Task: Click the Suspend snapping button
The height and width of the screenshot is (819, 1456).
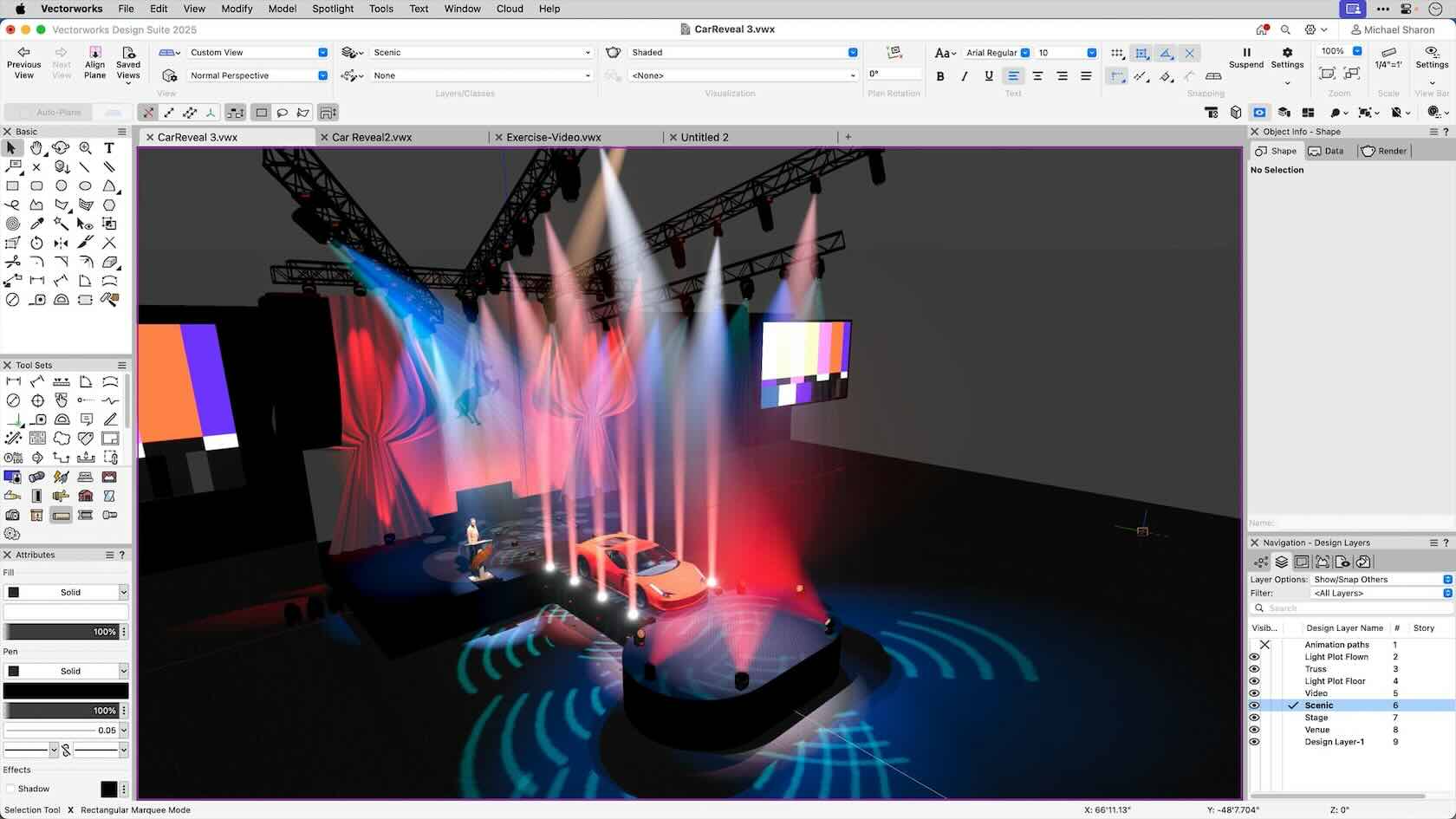Action: point(1246,57)
